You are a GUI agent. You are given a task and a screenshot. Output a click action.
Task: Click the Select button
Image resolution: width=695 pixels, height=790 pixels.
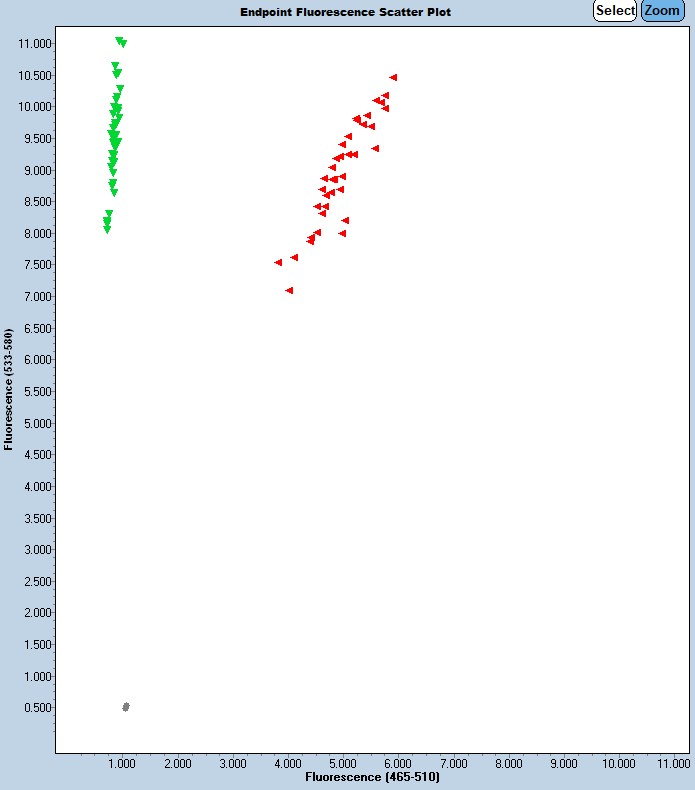[x=615, y=11]
